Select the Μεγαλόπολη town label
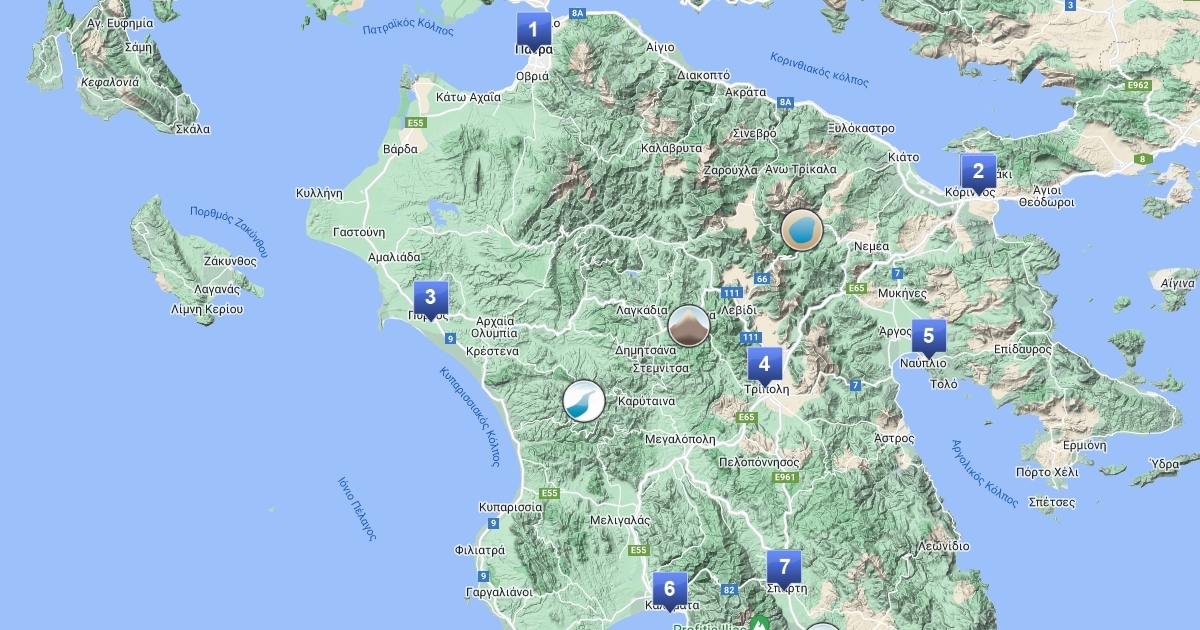 tap(682, 438)
